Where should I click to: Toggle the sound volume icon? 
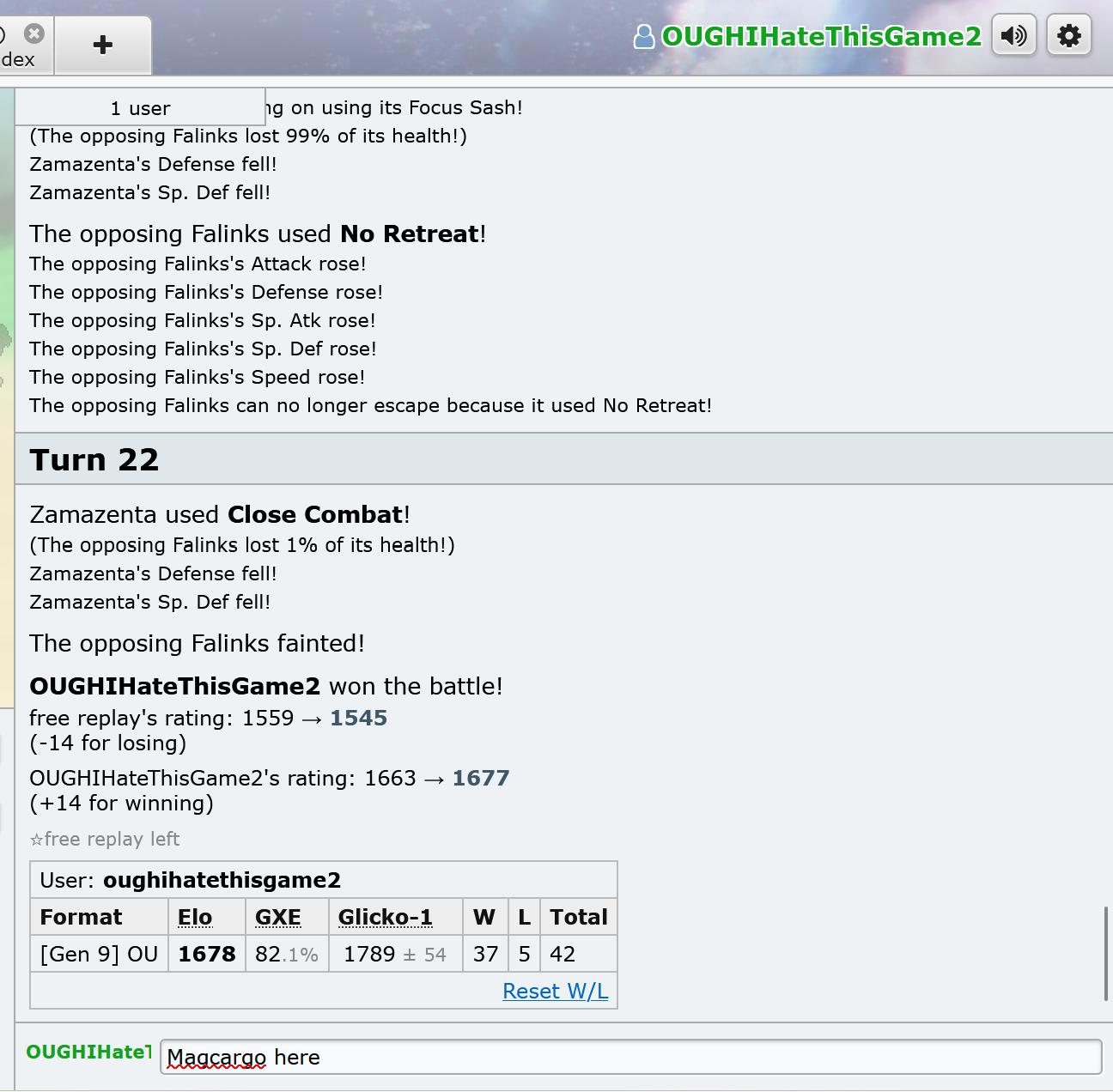pyautogui.click(x=1014, y=36)
